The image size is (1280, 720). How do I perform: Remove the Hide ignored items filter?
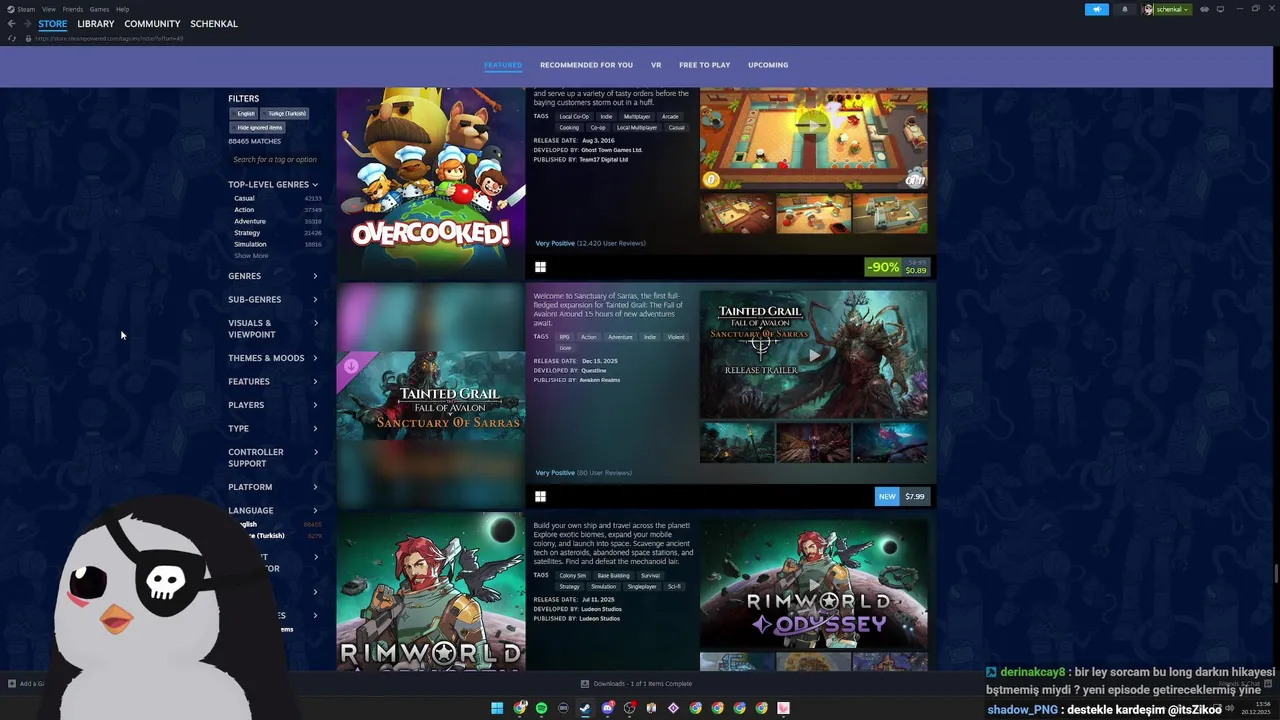[x=259, y=128]
